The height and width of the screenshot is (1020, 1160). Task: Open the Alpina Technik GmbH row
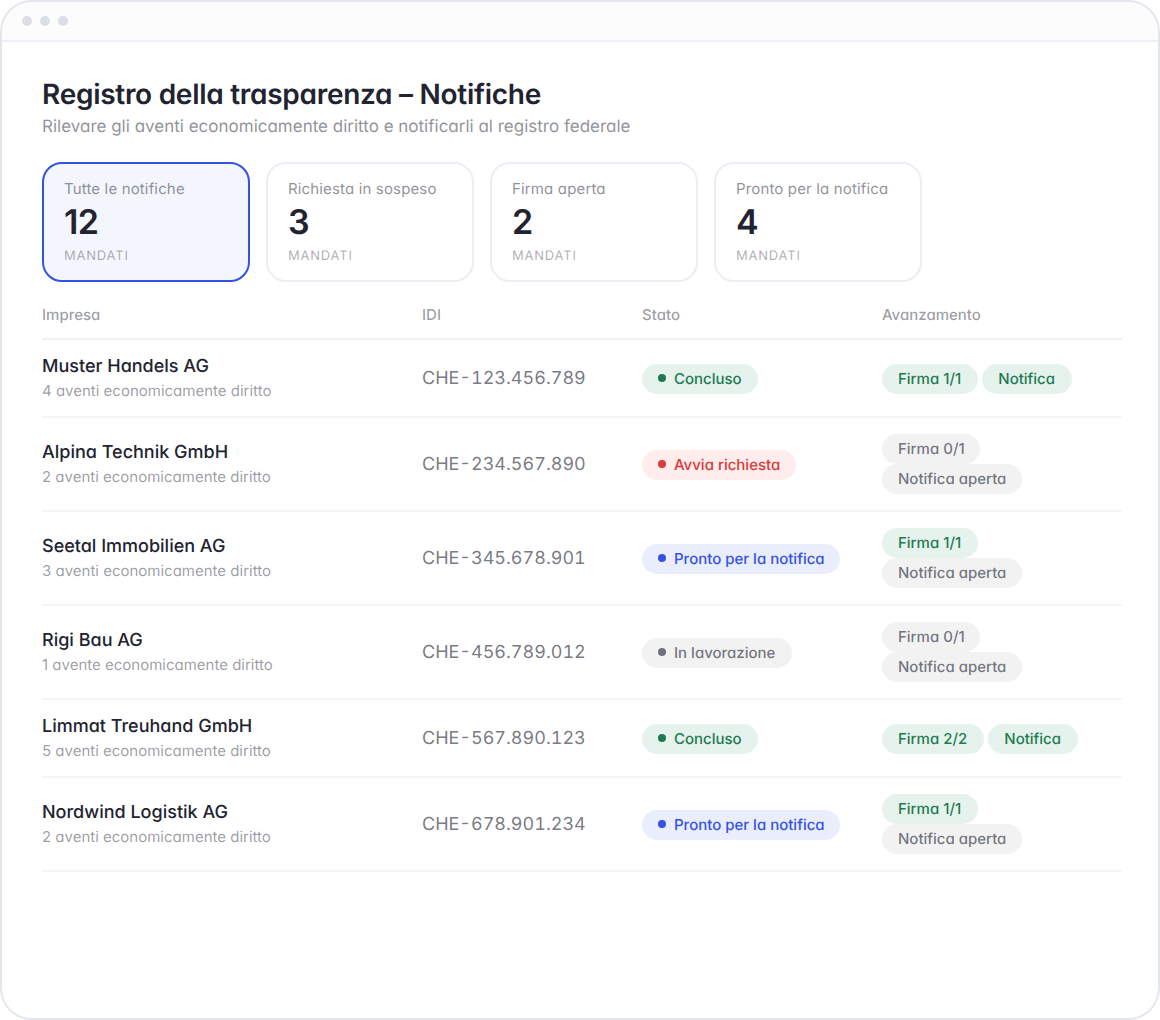click(581, 464)
